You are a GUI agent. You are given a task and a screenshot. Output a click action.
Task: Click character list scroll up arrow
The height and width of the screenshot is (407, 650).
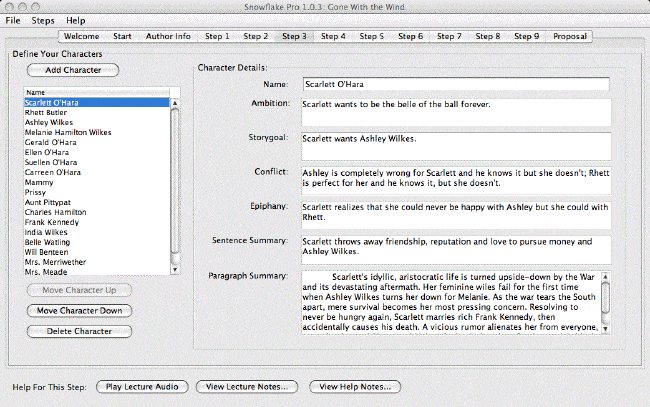click(x=175, y=103)
